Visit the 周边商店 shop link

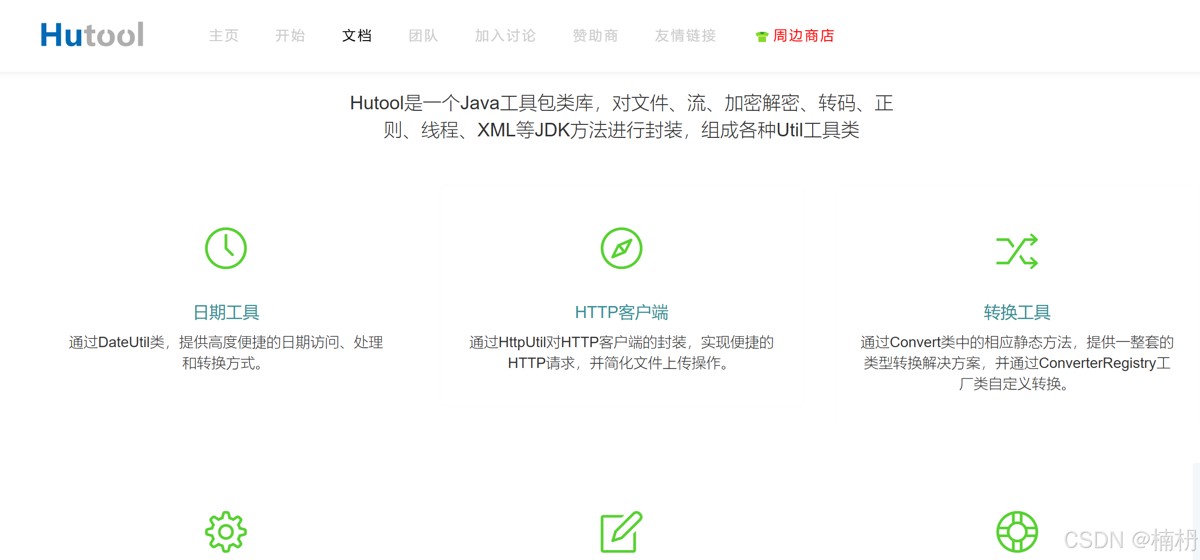(803, 35)
